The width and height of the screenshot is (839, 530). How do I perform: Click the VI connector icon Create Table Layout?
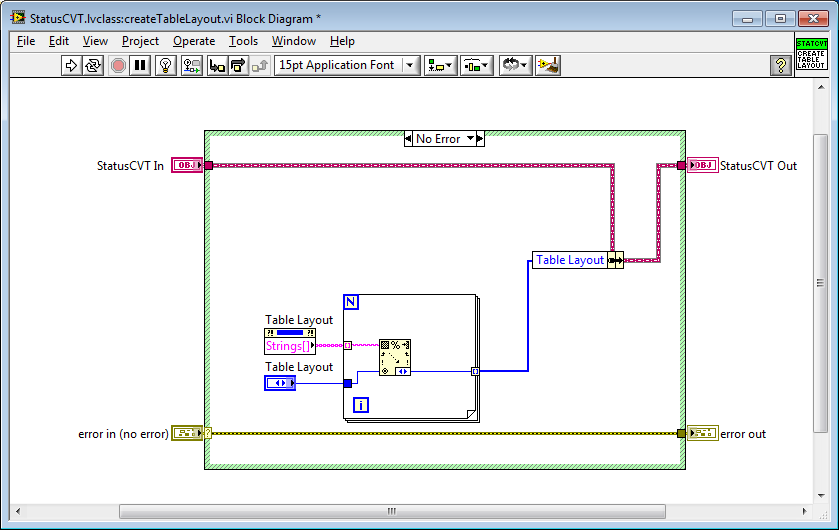point(811,53)
